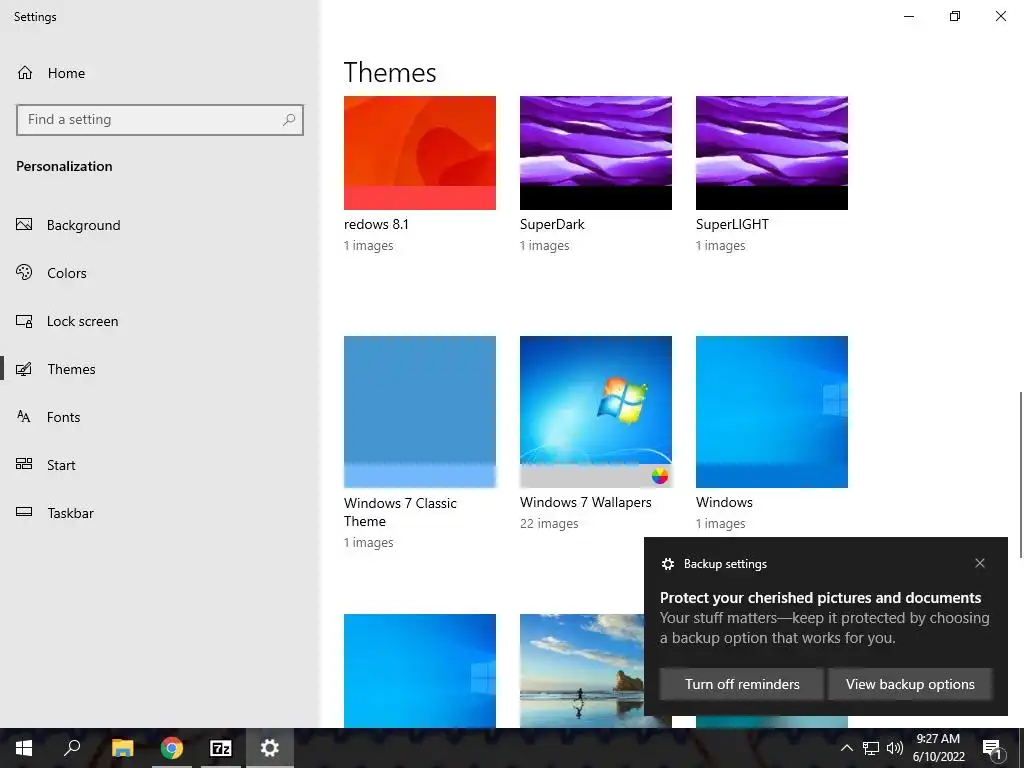Open the Home icon in Settings sidebar

[x=25, y=72]
